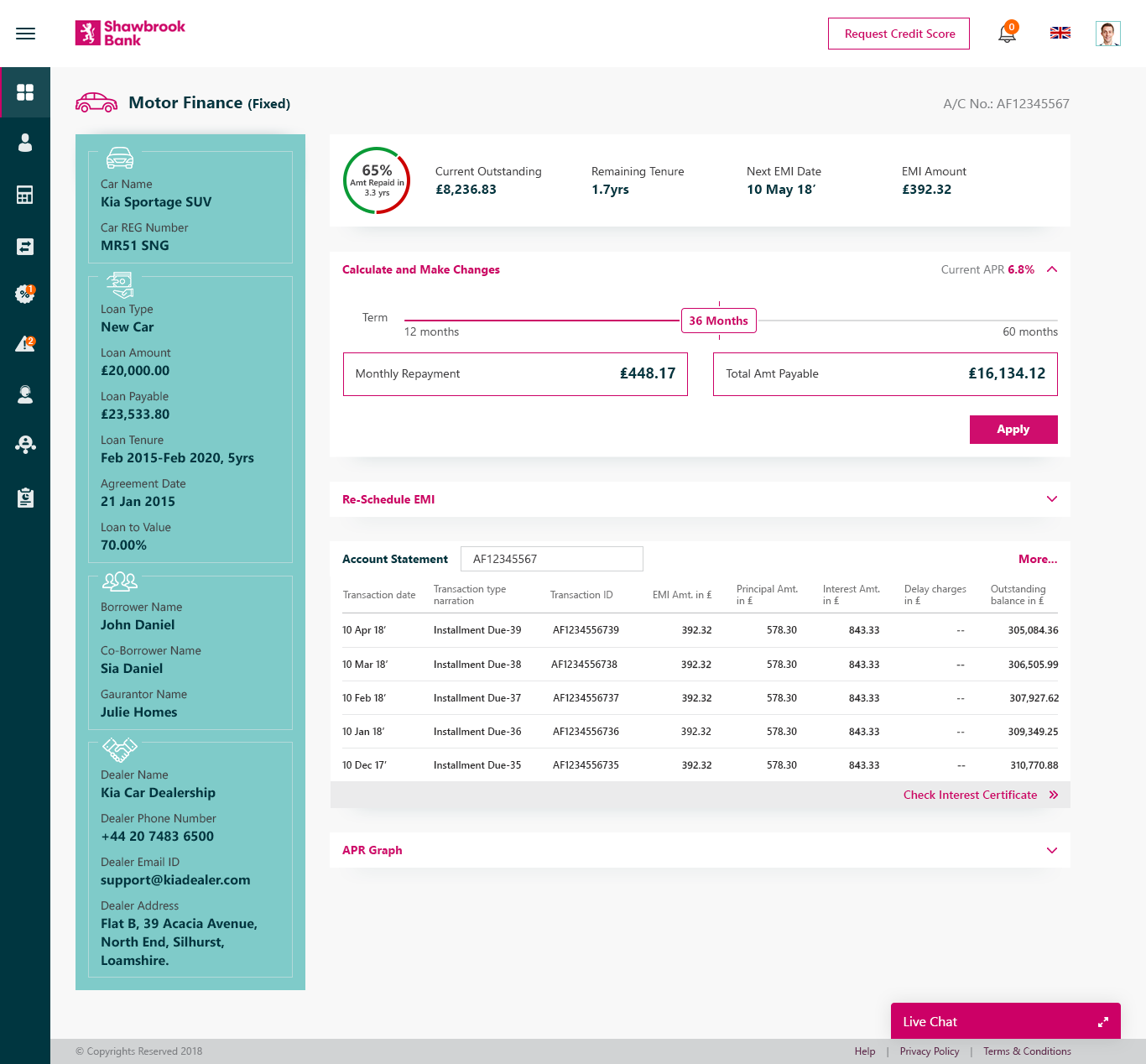The image size is (1146, 1064).
Task: Expand the Re-Schedule EMI section
Action: pyautogui.click(x=1051, y=499)
